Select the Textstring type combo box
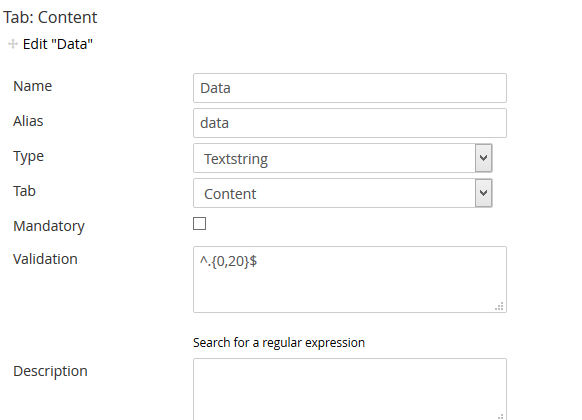Viewport: 582px width, 420px height. [343, 158]
